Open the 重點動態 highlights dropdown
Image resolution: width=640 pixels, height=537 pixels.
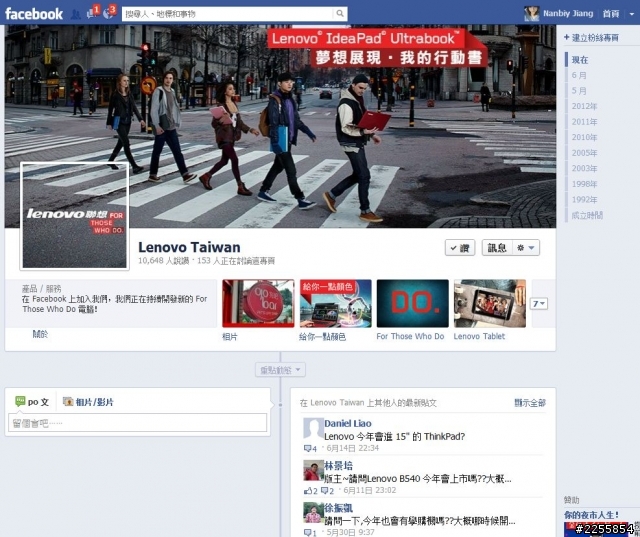(x=280, y=370)
